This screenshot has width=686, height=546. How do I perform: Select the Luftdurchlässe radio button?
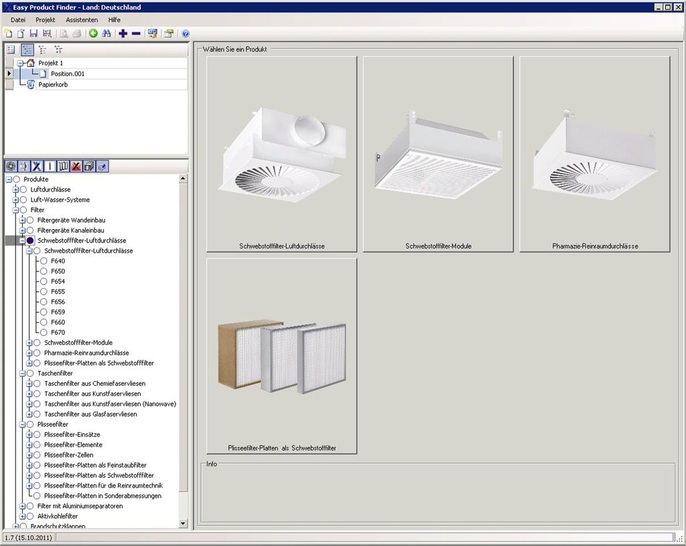pyautogui.click(x=24, y=189)
